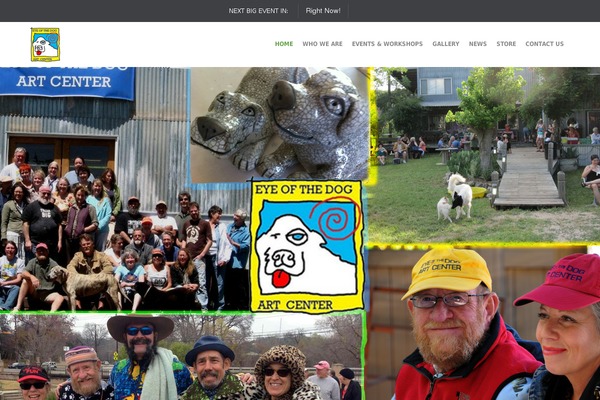Click the woman in the leopard print hood
Image resolution: width=600 pixels, height=400 pixels.
pos(280,373)
